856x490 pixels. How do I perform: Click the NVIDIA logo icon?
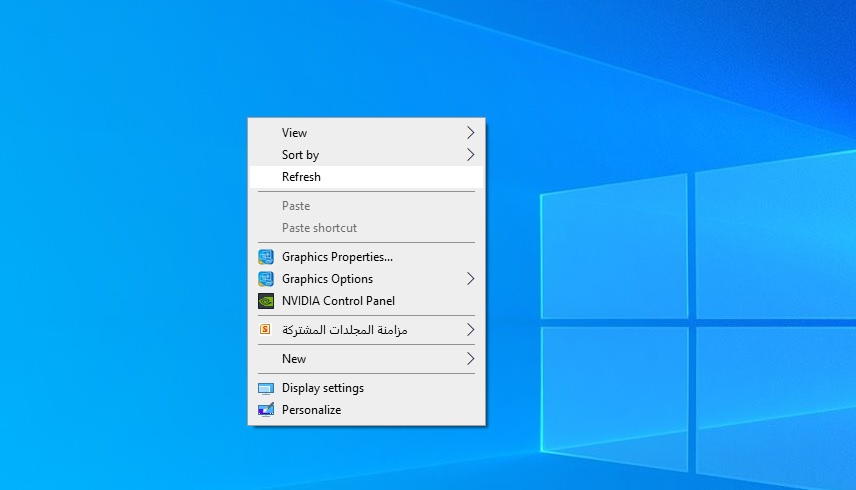click(x=266, y=301)
